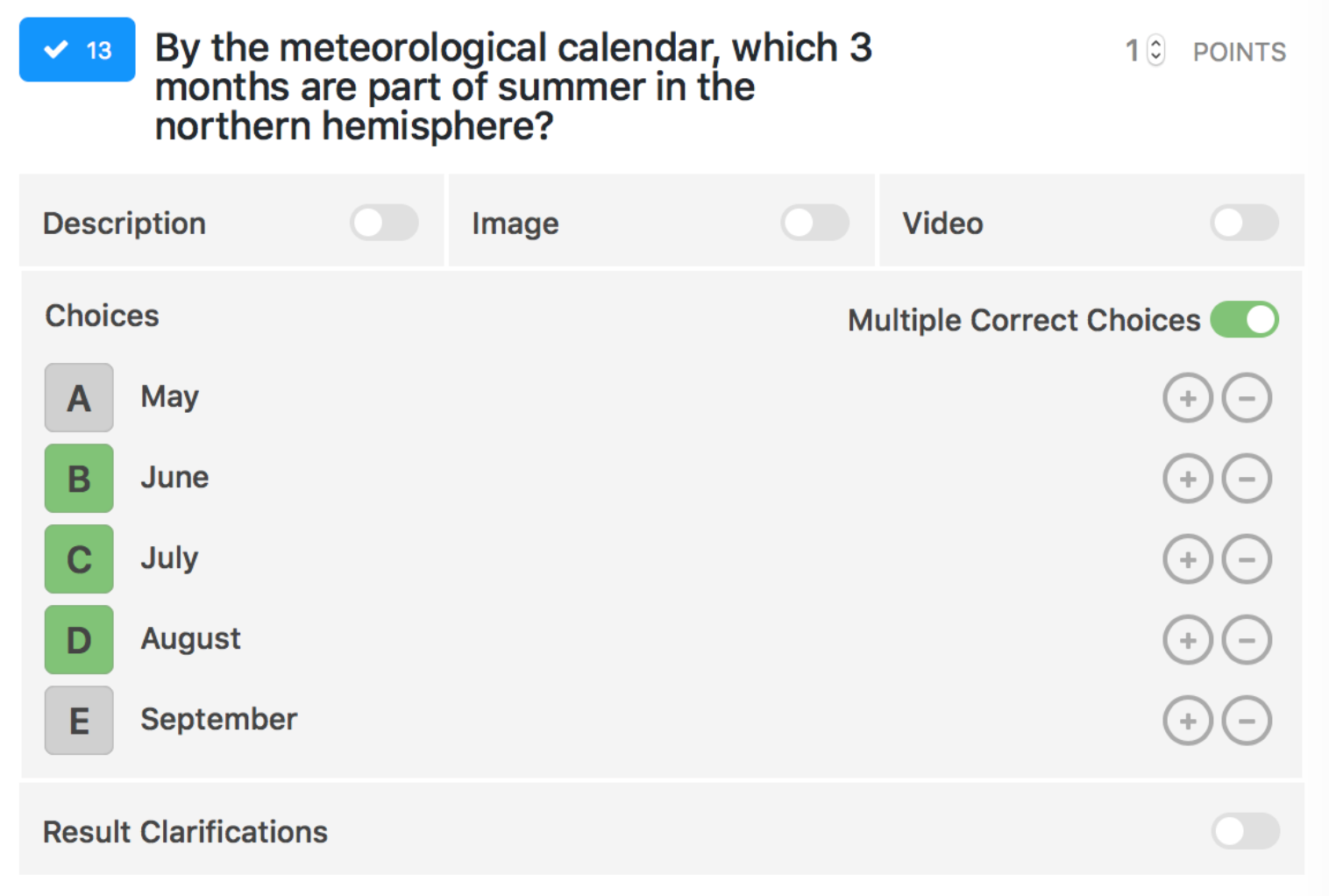This screenshot has width=1329, height=896.
Task: Edit the September choice text
Action: click(219, 720)
